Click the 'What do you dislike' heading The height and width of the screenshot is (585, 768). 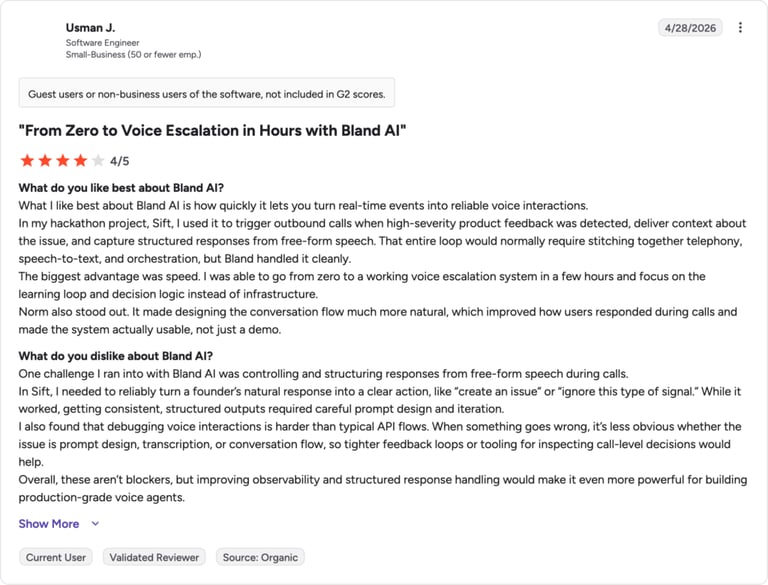coord(116,356)
